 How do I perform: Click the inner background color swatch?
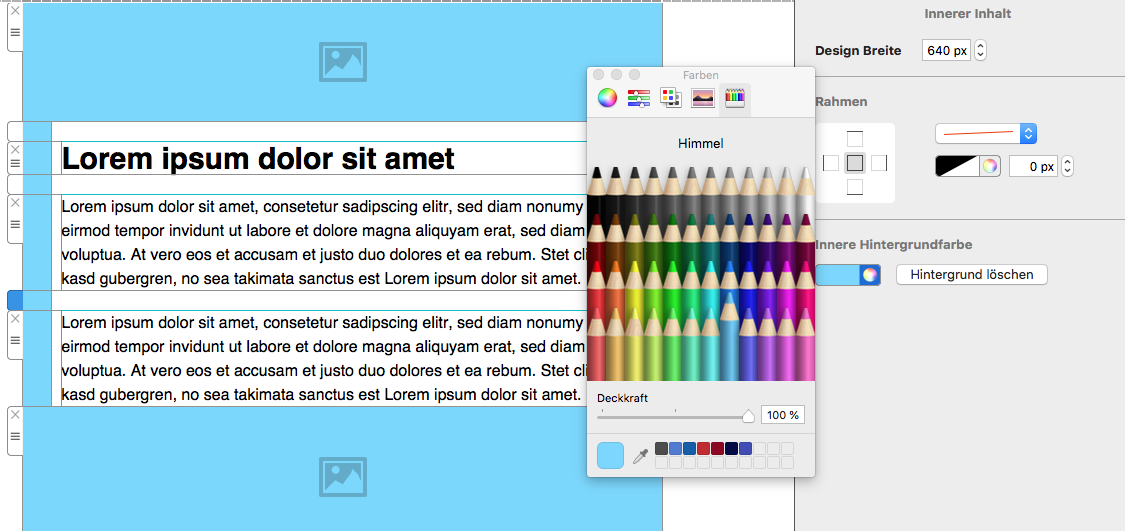click(837, 274)
